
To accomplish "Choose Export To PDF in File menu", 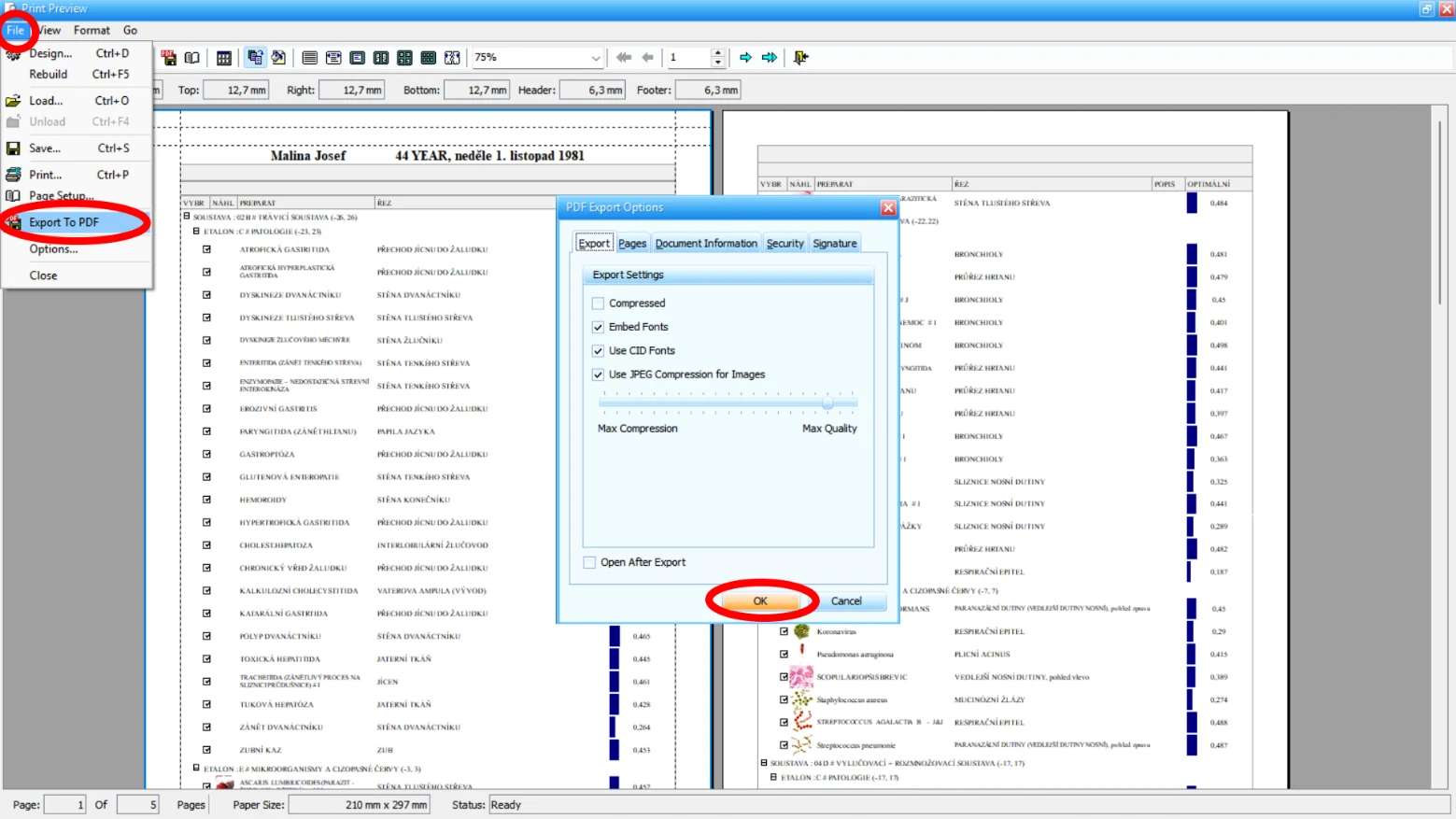I will [x=77, y=222].
